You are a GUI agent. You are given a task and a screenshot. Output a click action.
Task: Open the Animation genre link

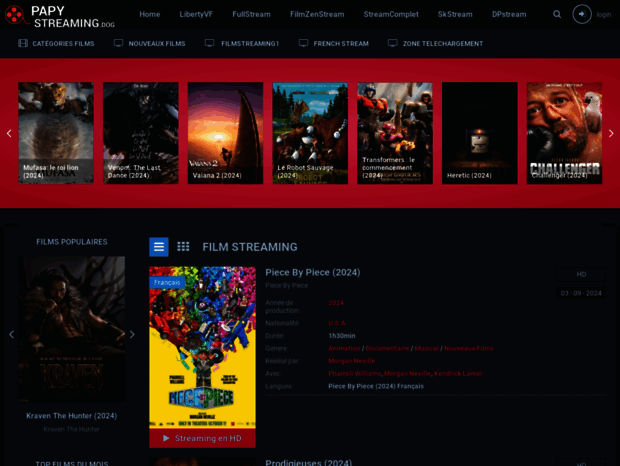[344, 348]
